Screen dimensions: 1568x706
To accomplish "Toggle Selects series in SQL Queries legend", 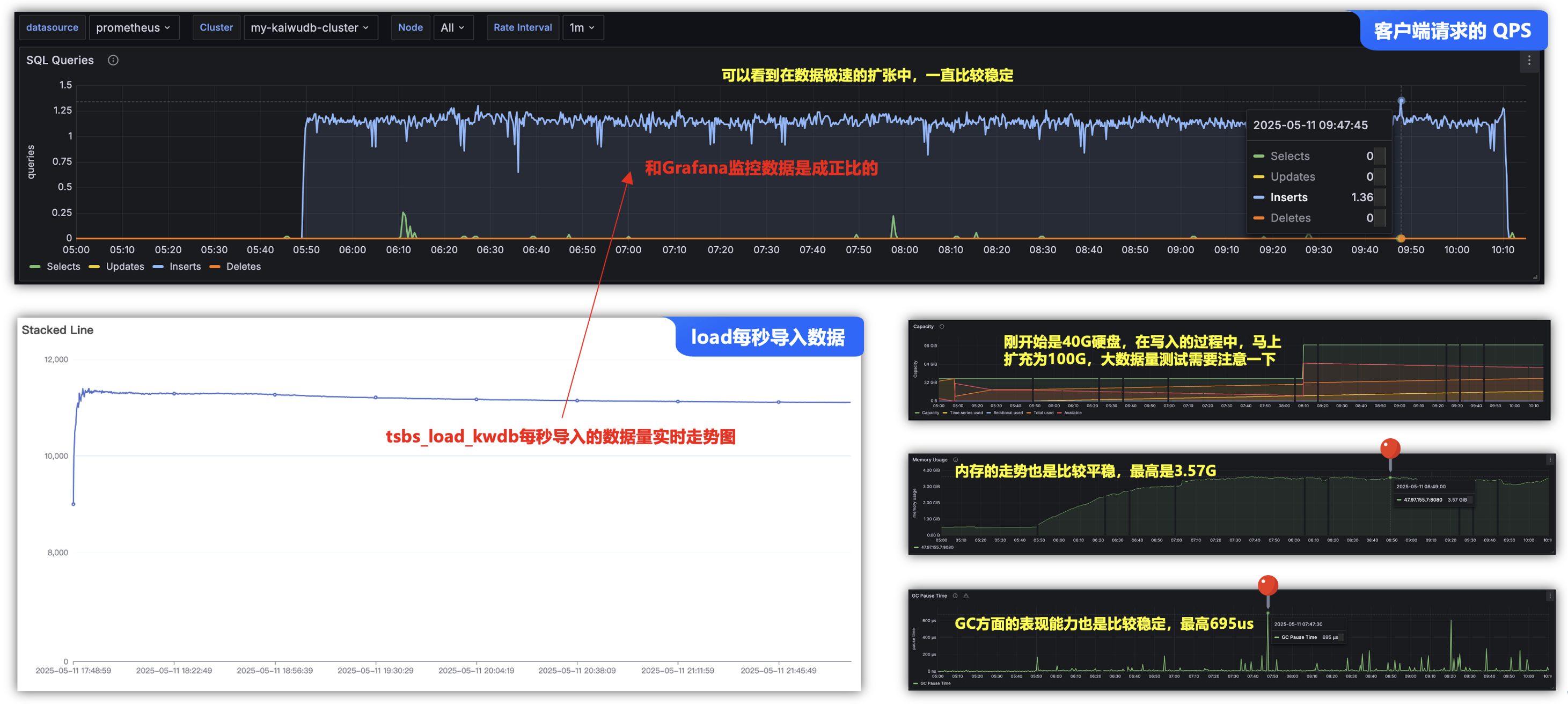I will click(63, 267).
